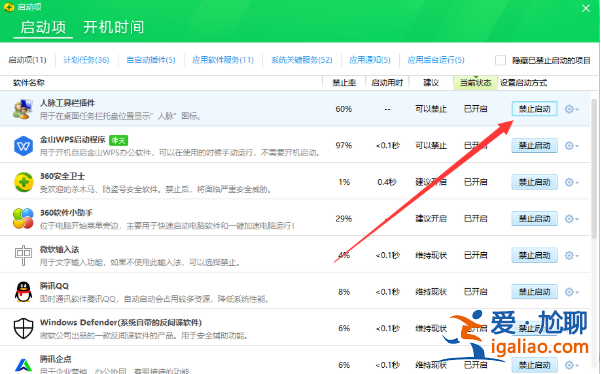Click the 微软输入法 中 character icon
This screenshot has height=374, width=601.
(x=23, y=255)
